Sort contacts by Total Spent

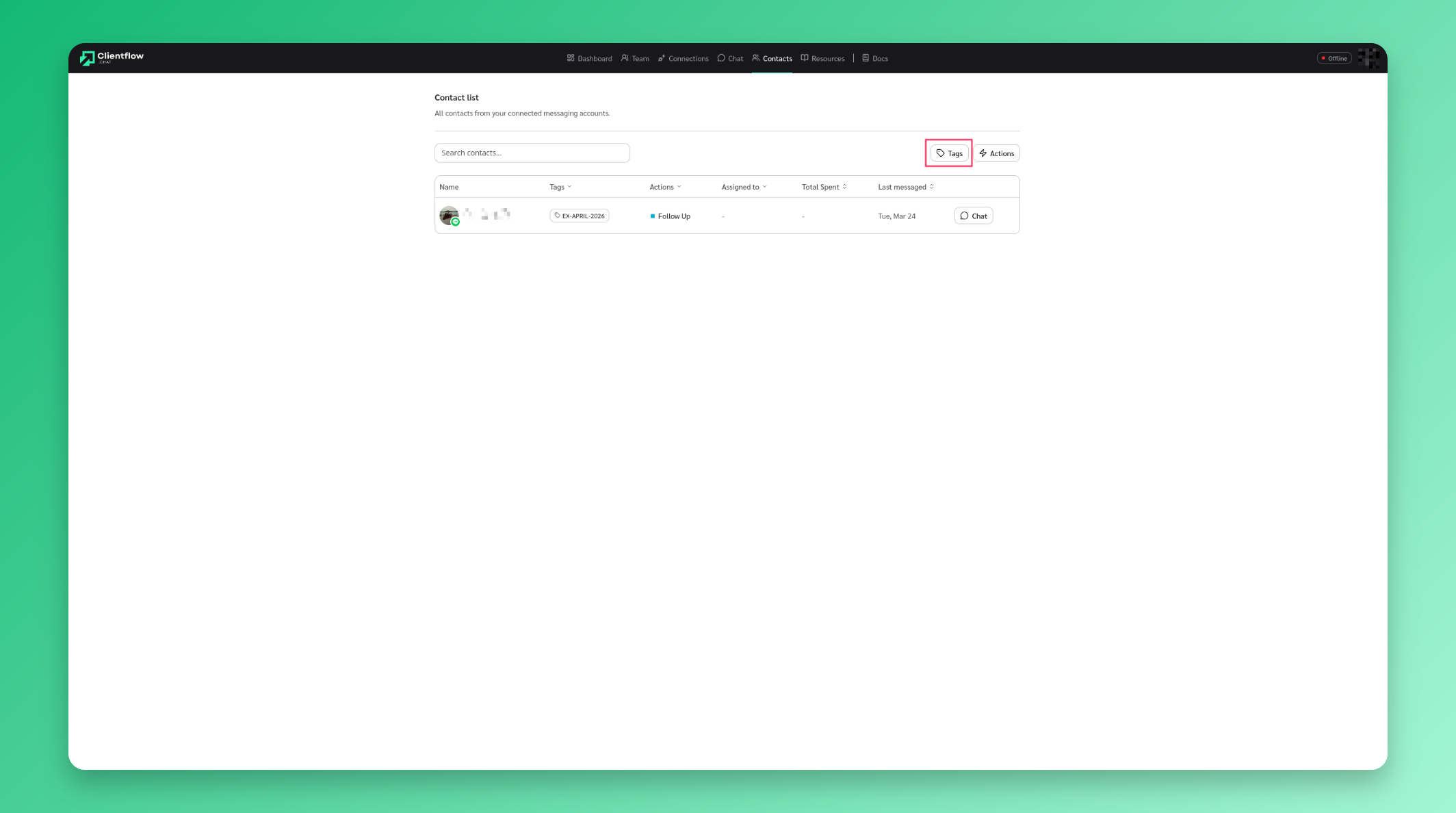pyautogui.click(x=823, y=186)
